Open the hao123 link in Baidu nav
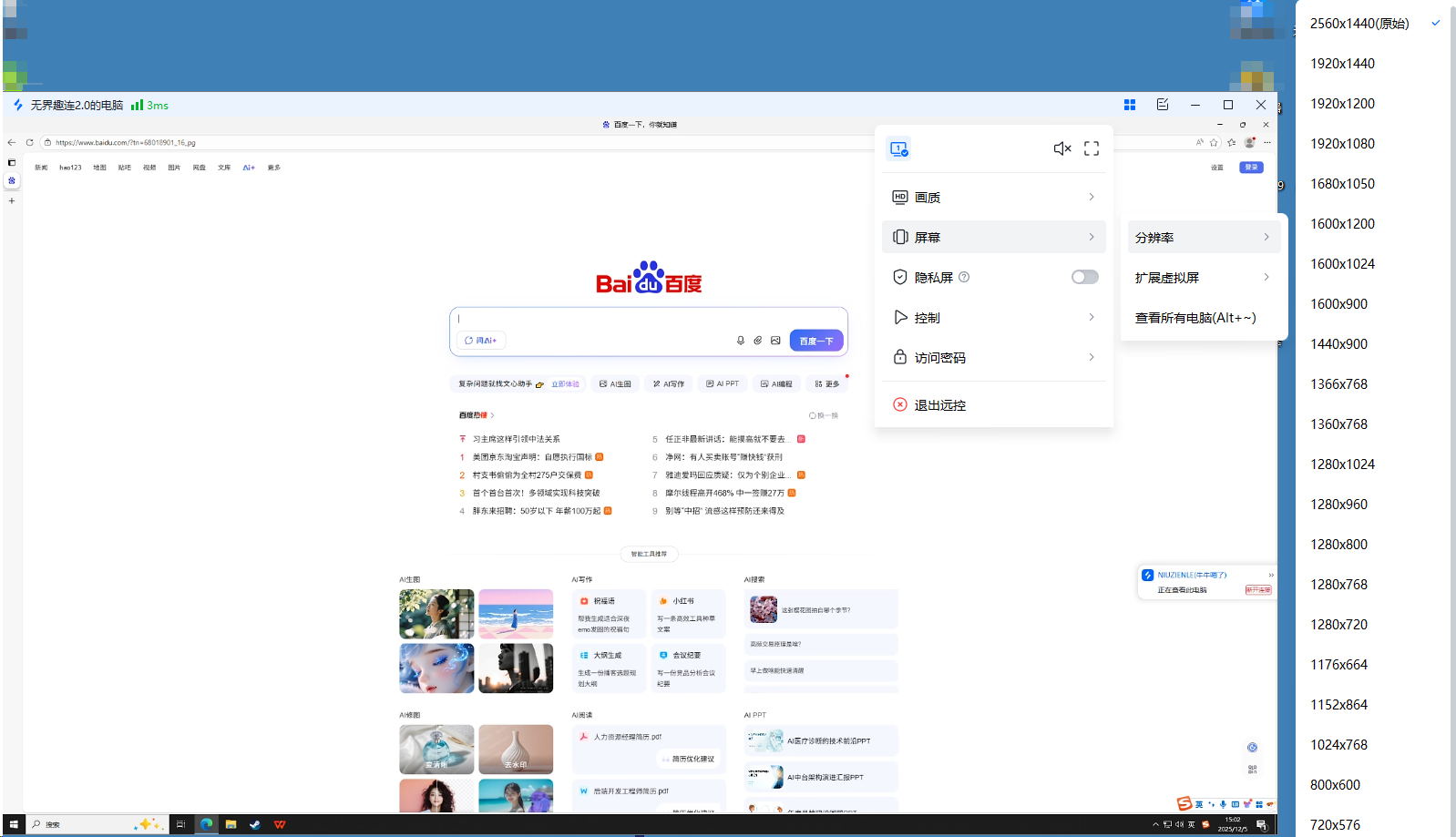The width and height of the screenshot is (1456, 837). coord(70,168)
